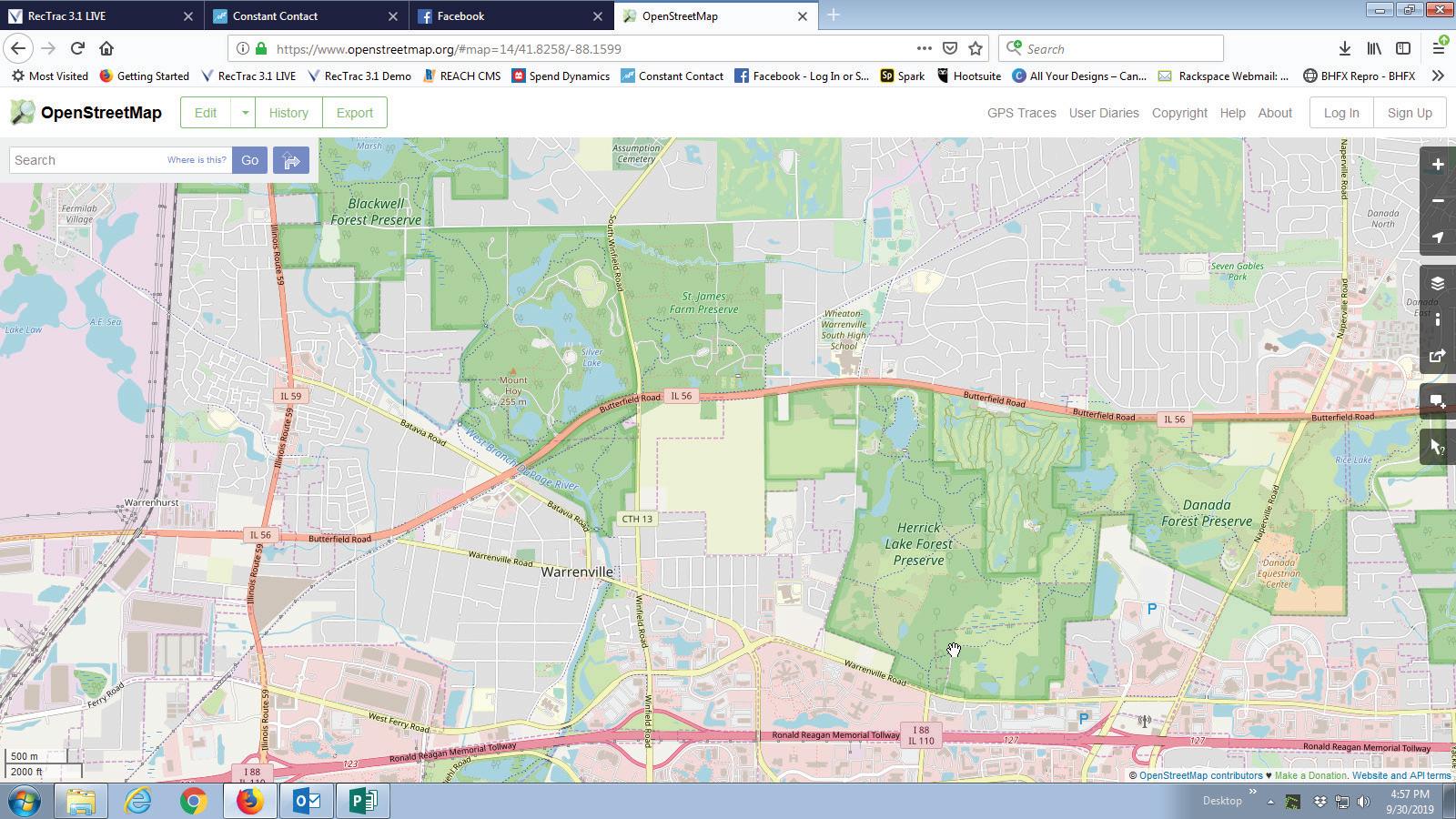Toggle the Firefox sidebar view
1456x819 pixels.
click(1403, 48)
